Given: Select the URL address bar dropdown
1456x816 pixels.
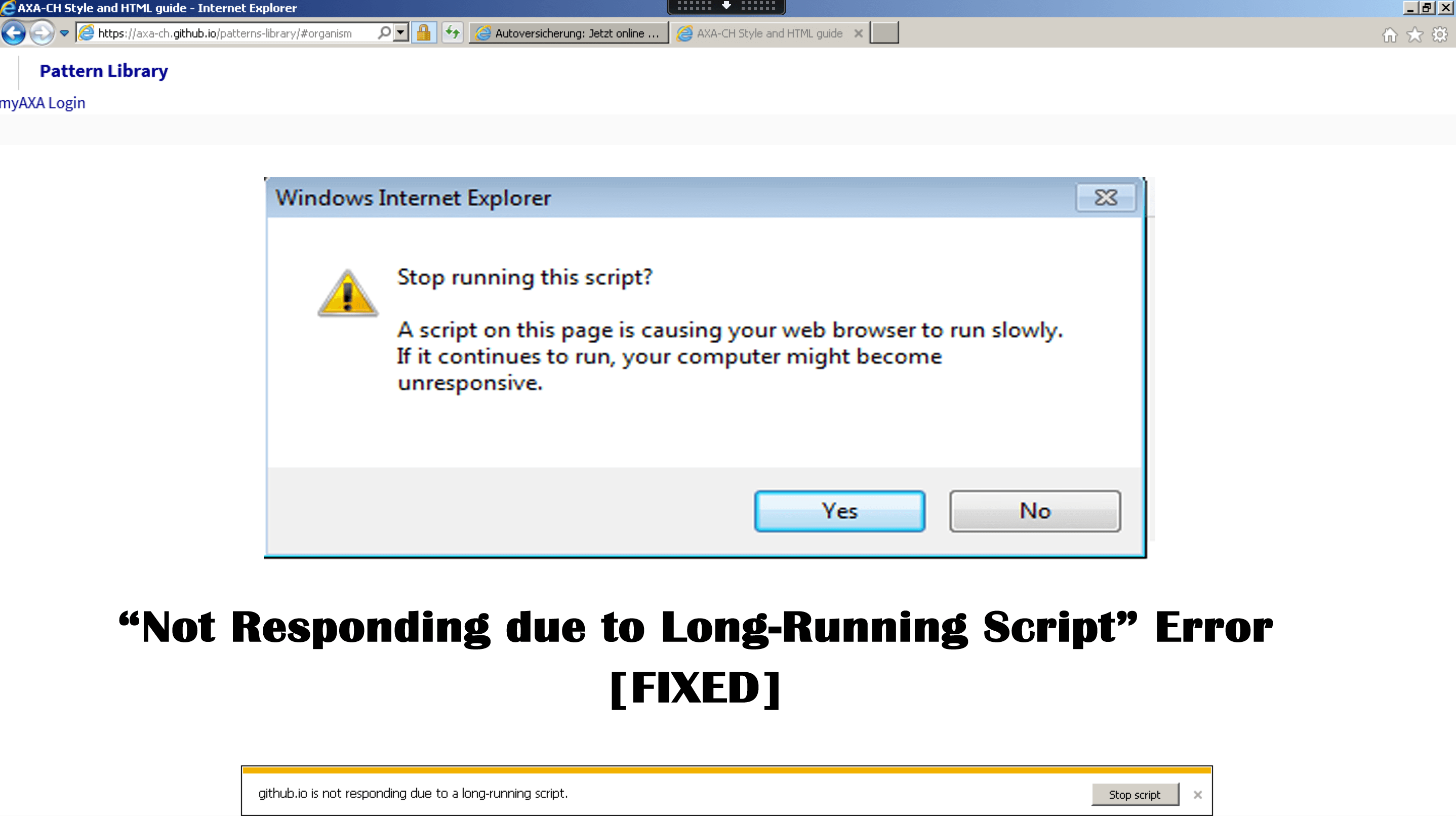Looking at the screenshot, I should [401, 33].
